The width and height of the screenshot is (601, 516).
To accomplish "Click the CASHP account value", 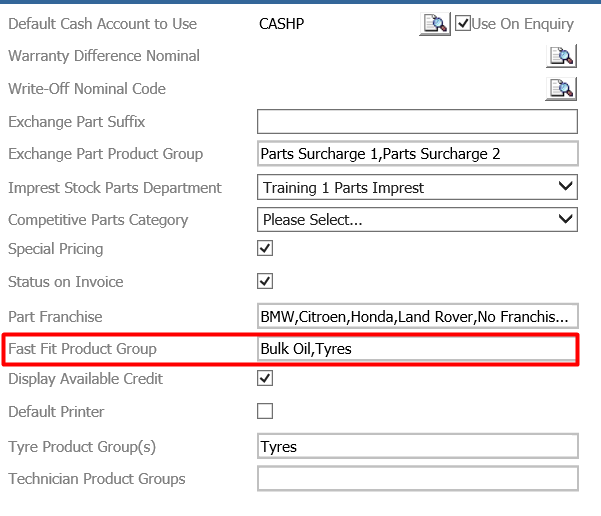I will pyautogui.click(x=281, y=24).
